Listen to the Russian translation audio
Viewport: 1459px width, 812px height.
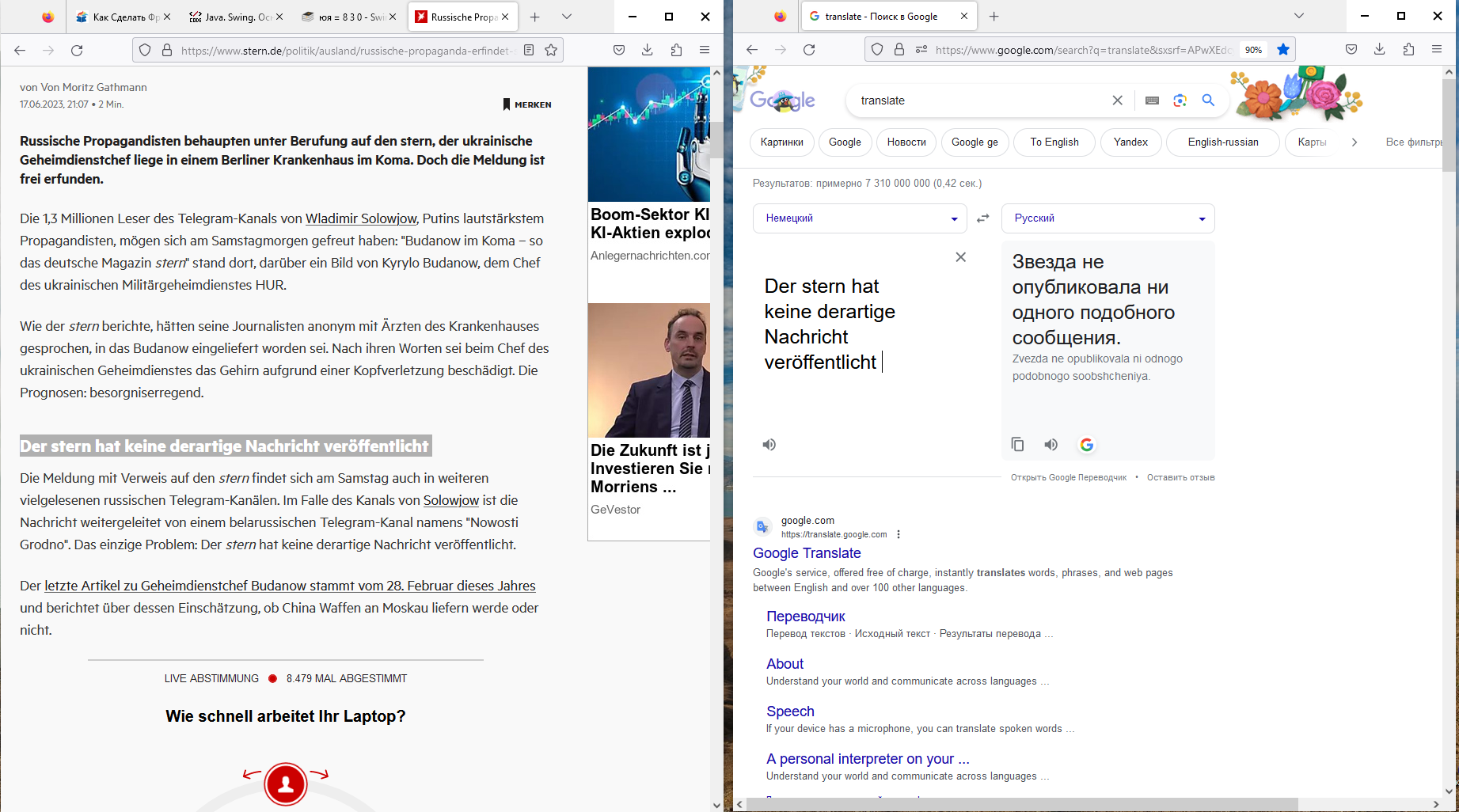point(1051,445)
